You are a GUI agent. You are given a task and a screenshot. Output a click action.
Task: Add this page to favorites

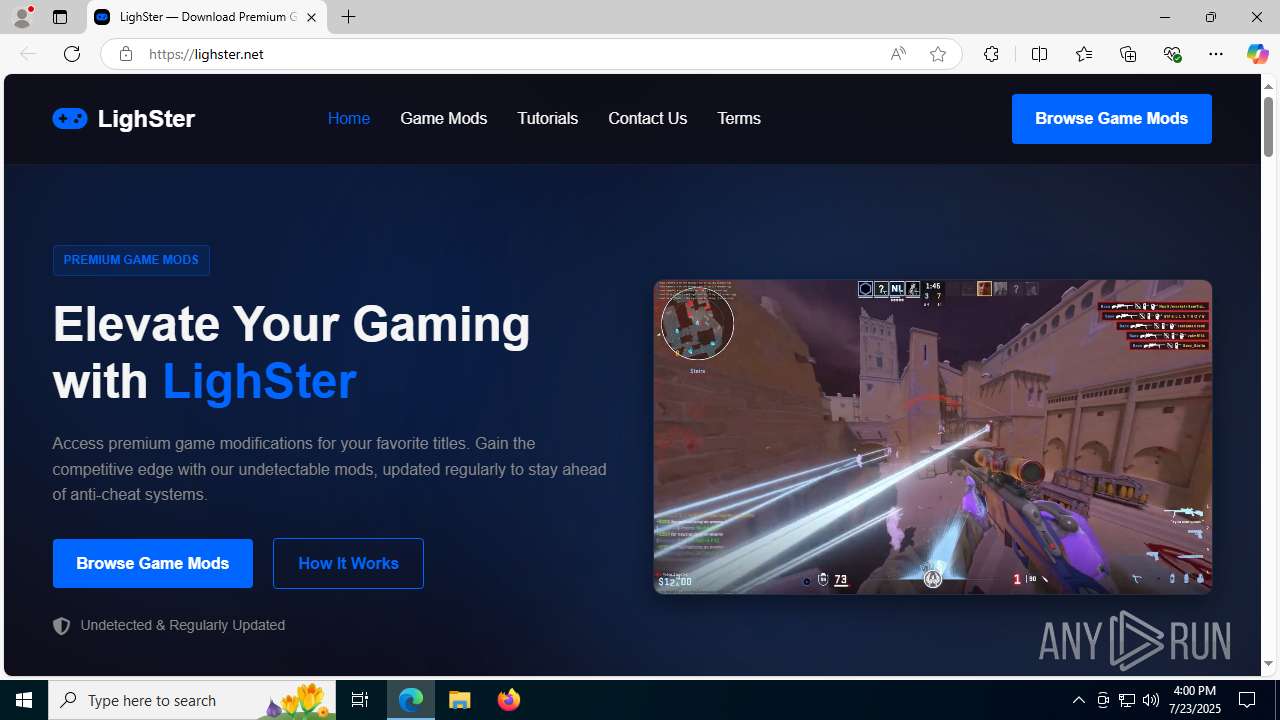pyautogui.click(x=938, y=54)
